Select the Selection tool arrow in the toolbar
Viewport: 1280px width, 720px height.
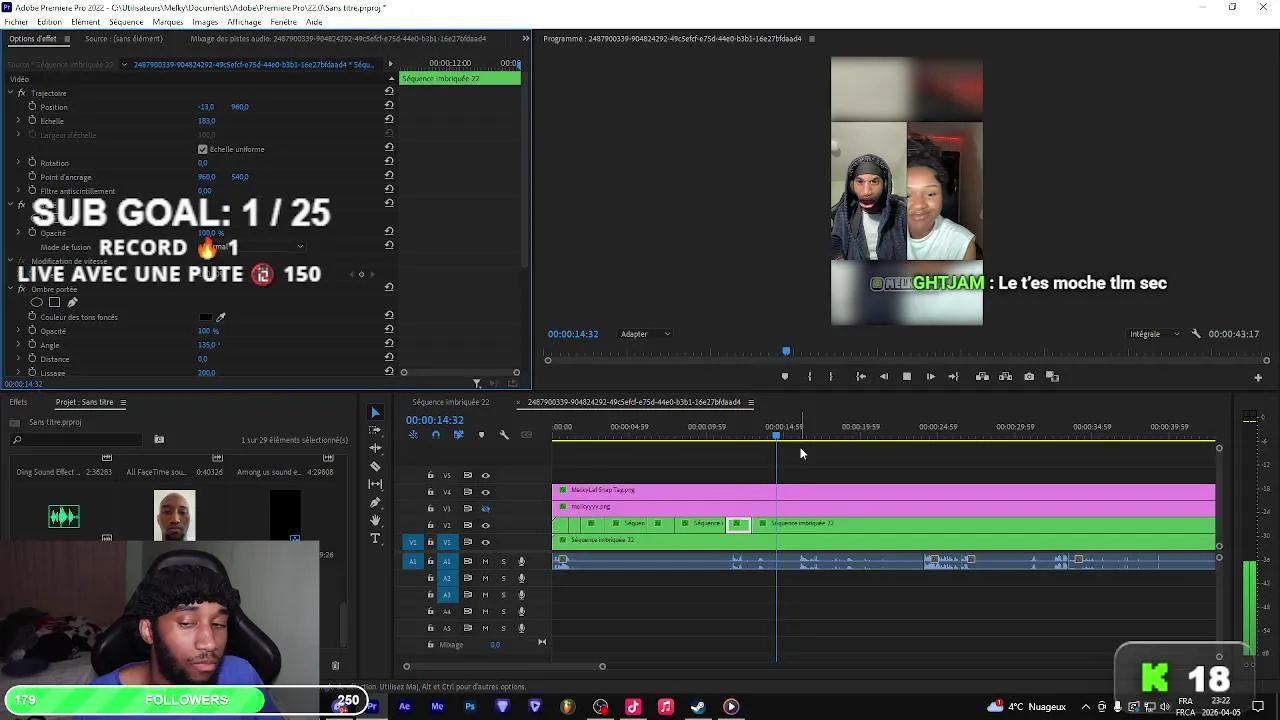coord(375,412)
